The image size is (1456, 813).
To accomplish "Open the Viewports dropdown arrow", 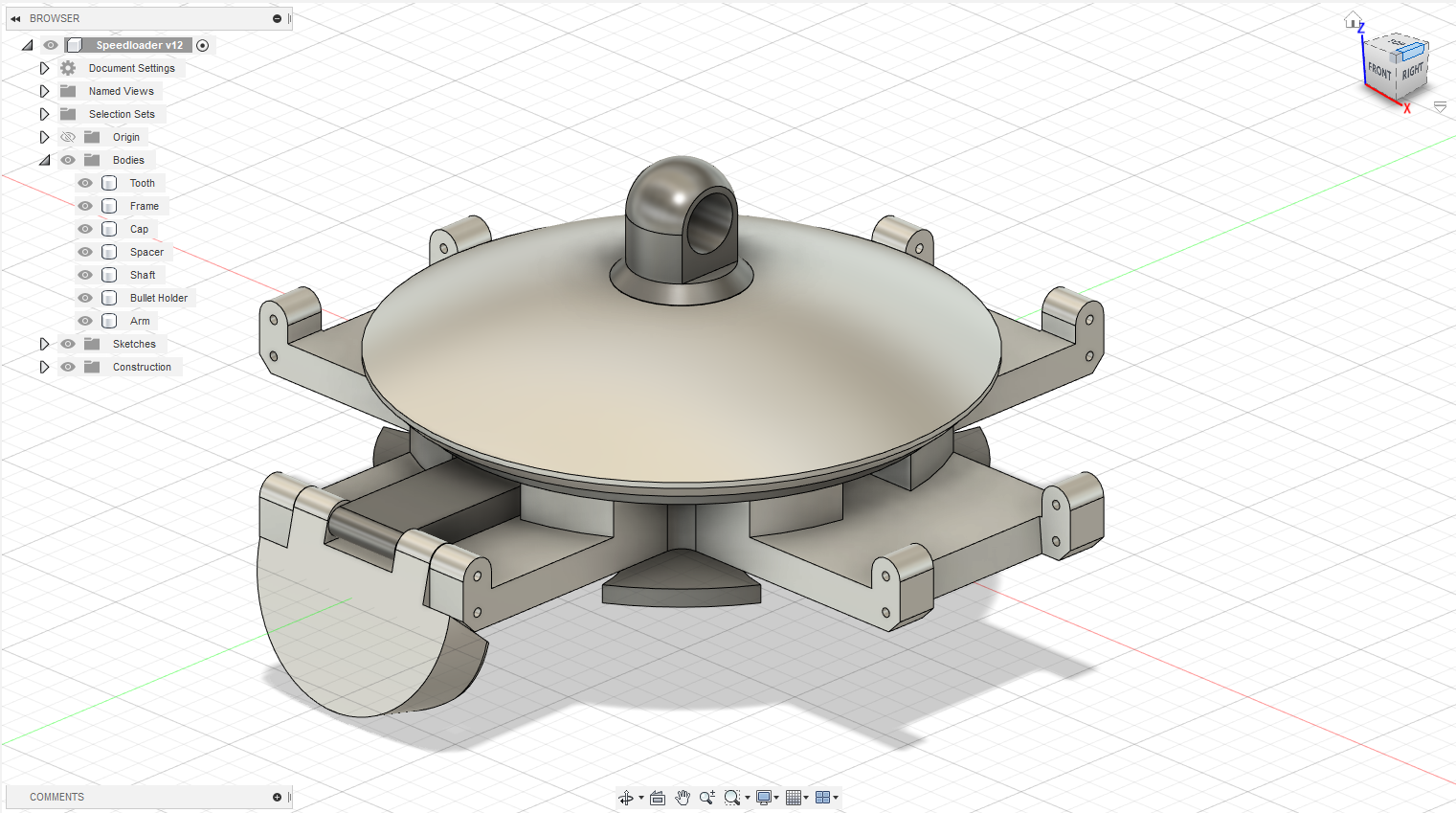I will point(836,798).
